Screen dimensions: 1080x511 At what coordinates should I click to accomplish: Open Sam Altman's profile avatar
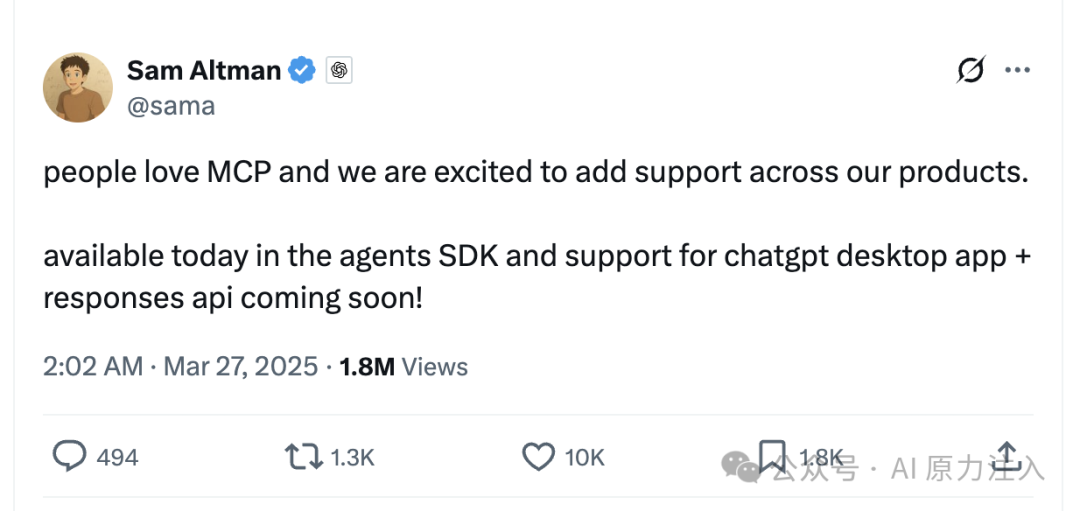coord(78,87)
